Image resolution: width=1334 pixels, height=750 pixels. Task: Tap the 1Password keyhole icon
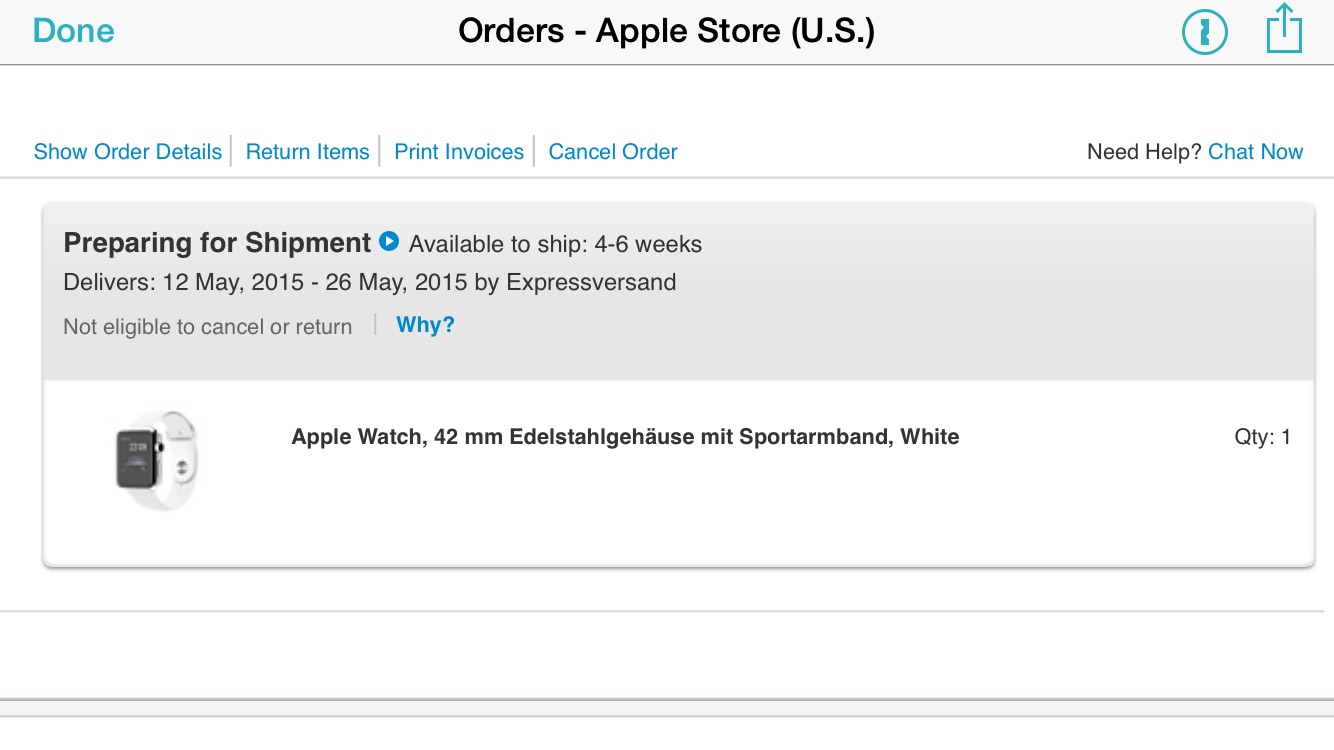pos(1204,32)
